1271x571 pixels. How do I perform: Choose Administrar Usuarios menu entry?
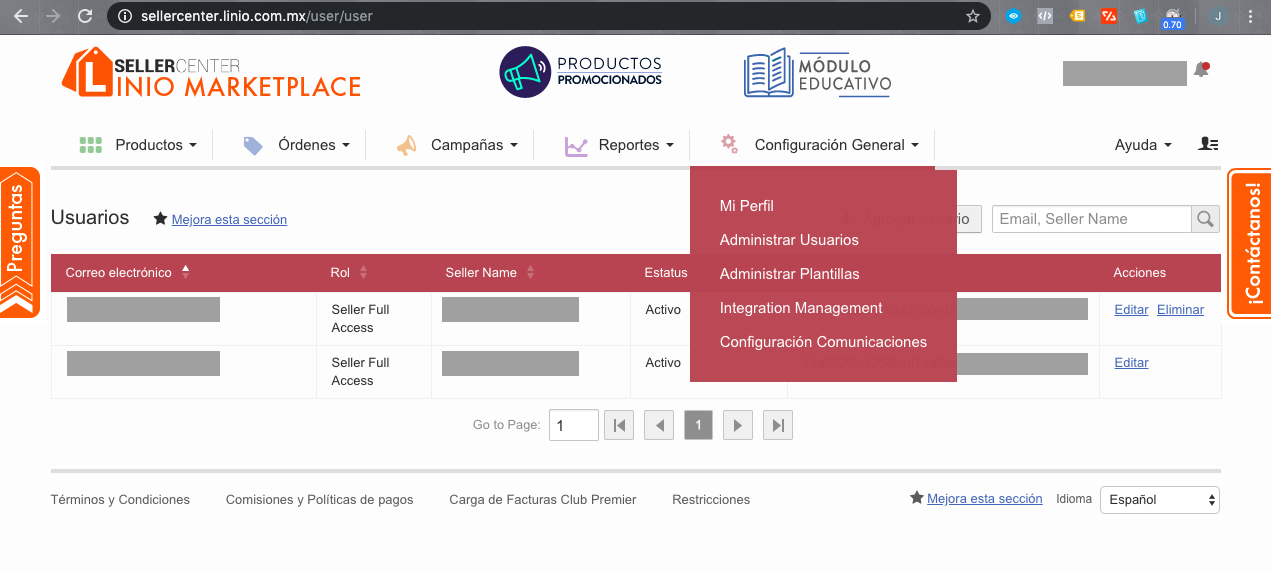click(789, 240)
